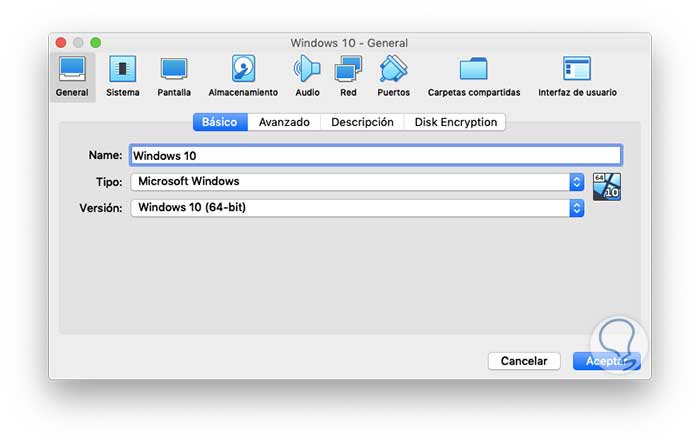Open the Tipo dropdown
Image resolution: width=700 pixels, height=444 pixels.
[x=357, y=182]
